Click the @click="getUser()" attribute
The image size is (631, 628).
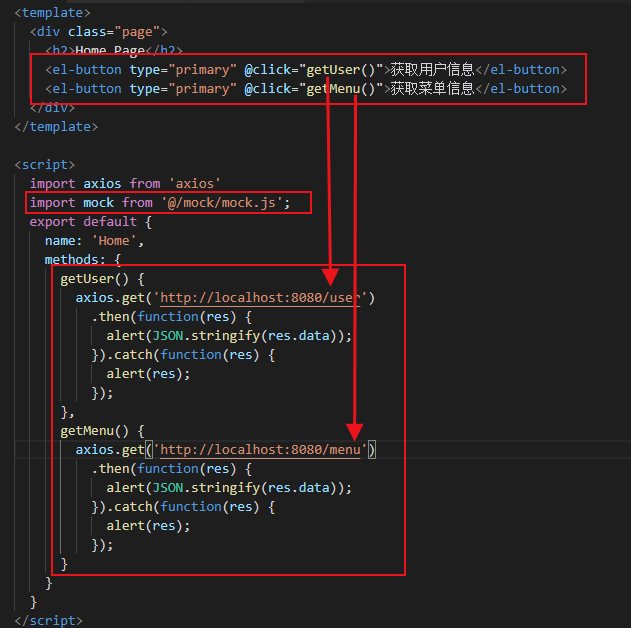point(313,70)
